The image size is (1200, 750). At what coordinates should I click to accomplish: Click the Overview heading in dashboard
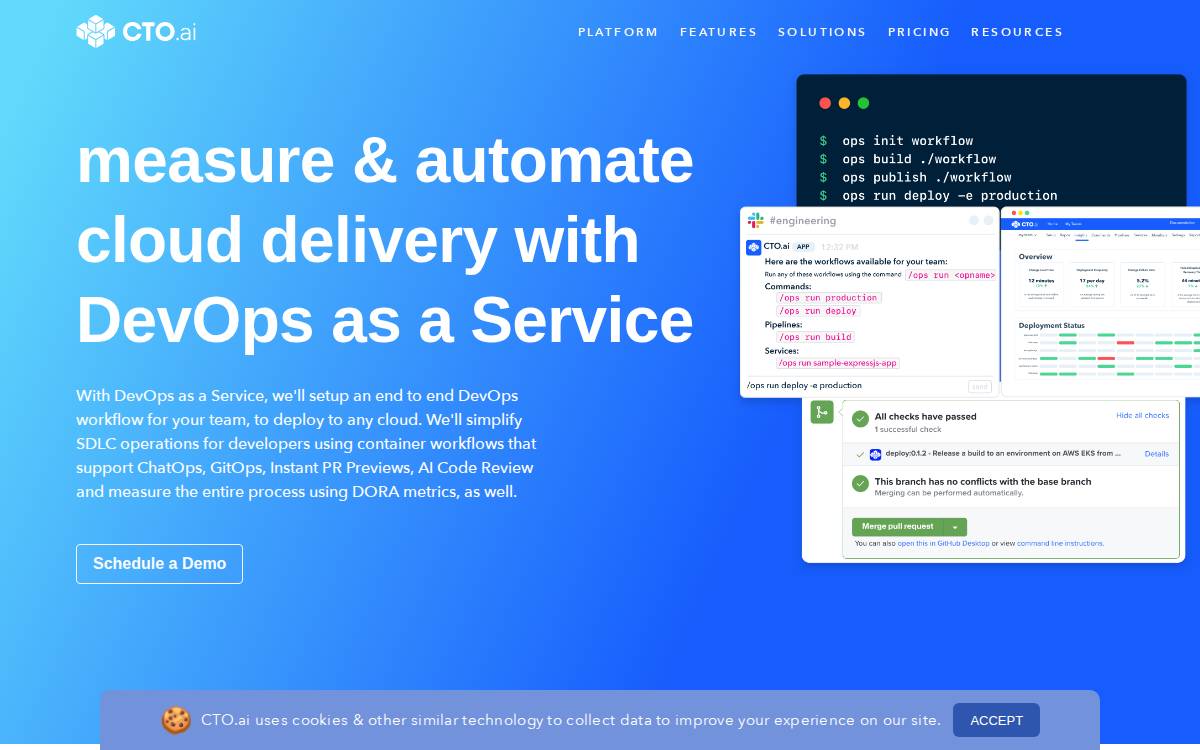click(x=1035, y=257)
